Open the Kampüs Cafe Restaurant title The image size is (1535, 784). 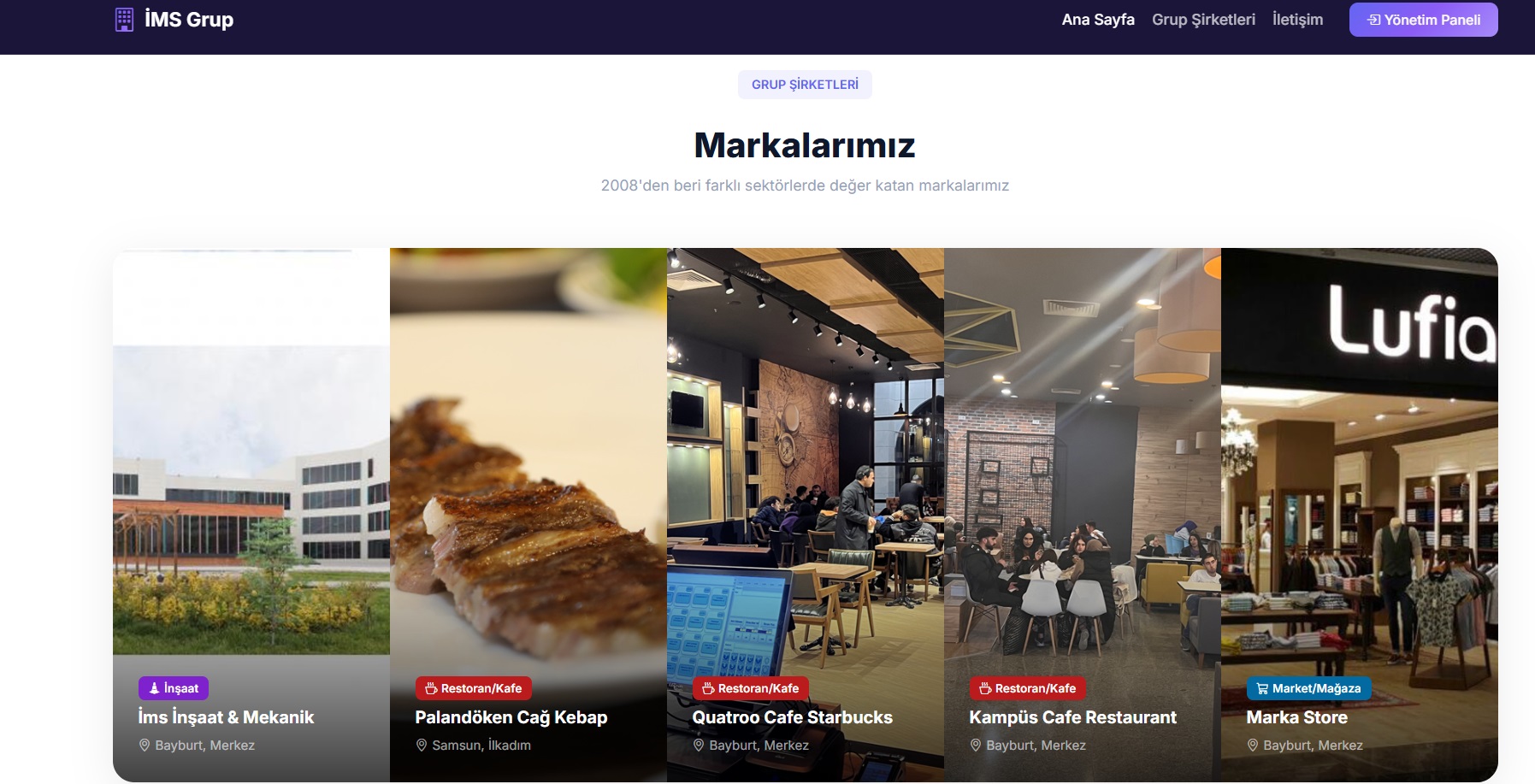point(1072,717)
